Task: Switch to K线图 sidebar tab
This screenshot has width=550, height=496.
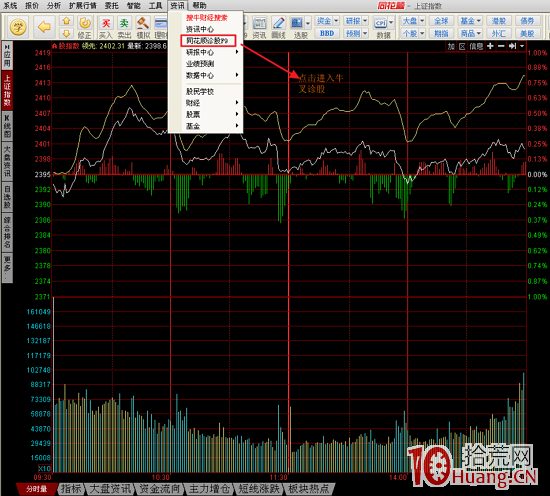Action: tap(7, 126)
